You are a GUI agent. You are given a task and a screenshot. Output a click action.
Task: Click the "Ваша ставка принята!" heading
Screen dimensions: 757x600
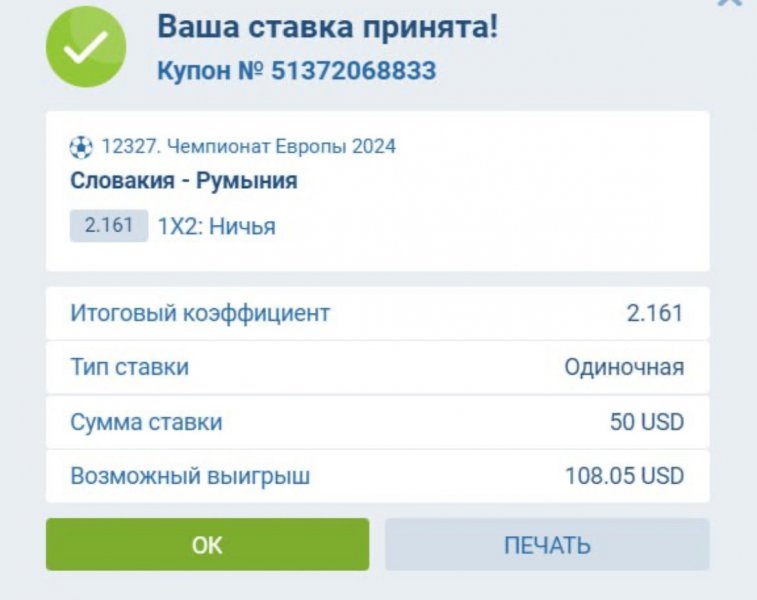pos(327,28)
